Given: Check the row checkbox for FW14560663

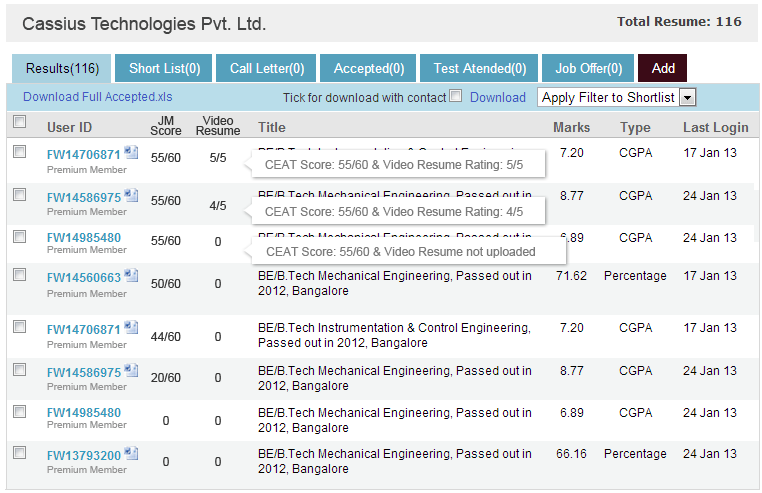Looking at the screenshot, I should (x=19, y=274).
